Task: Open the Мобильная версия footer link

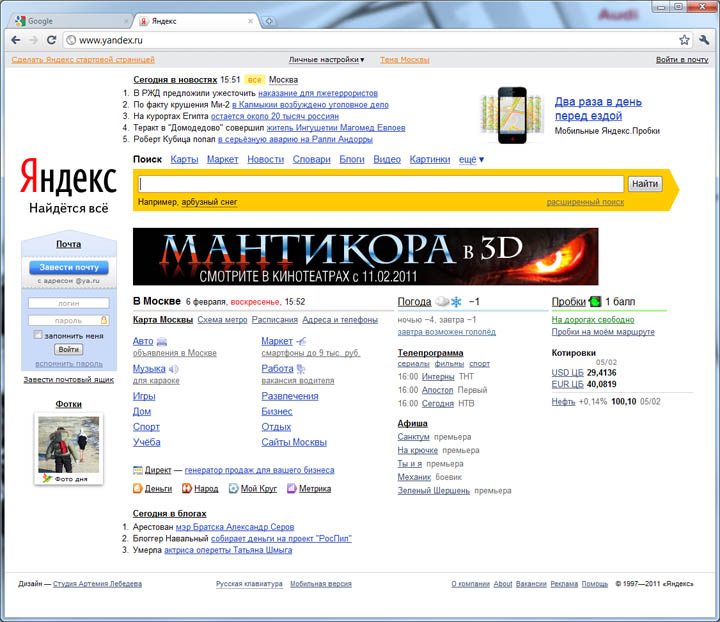Action: pyautogui.click(x=321, y=584)
